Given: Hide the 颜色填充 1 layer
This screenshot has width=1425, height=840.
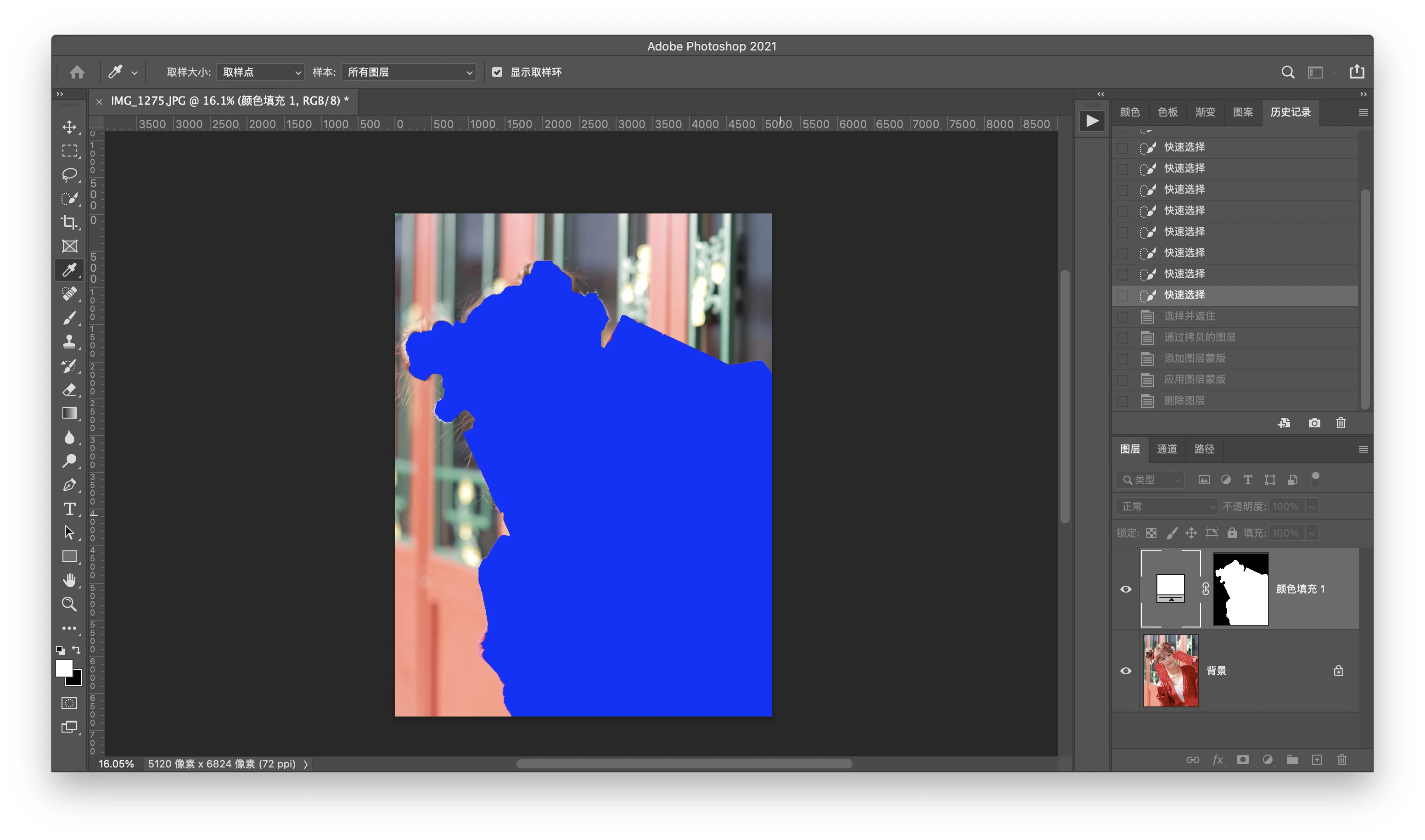Looking at the screenshot, I should (1126, 589).
